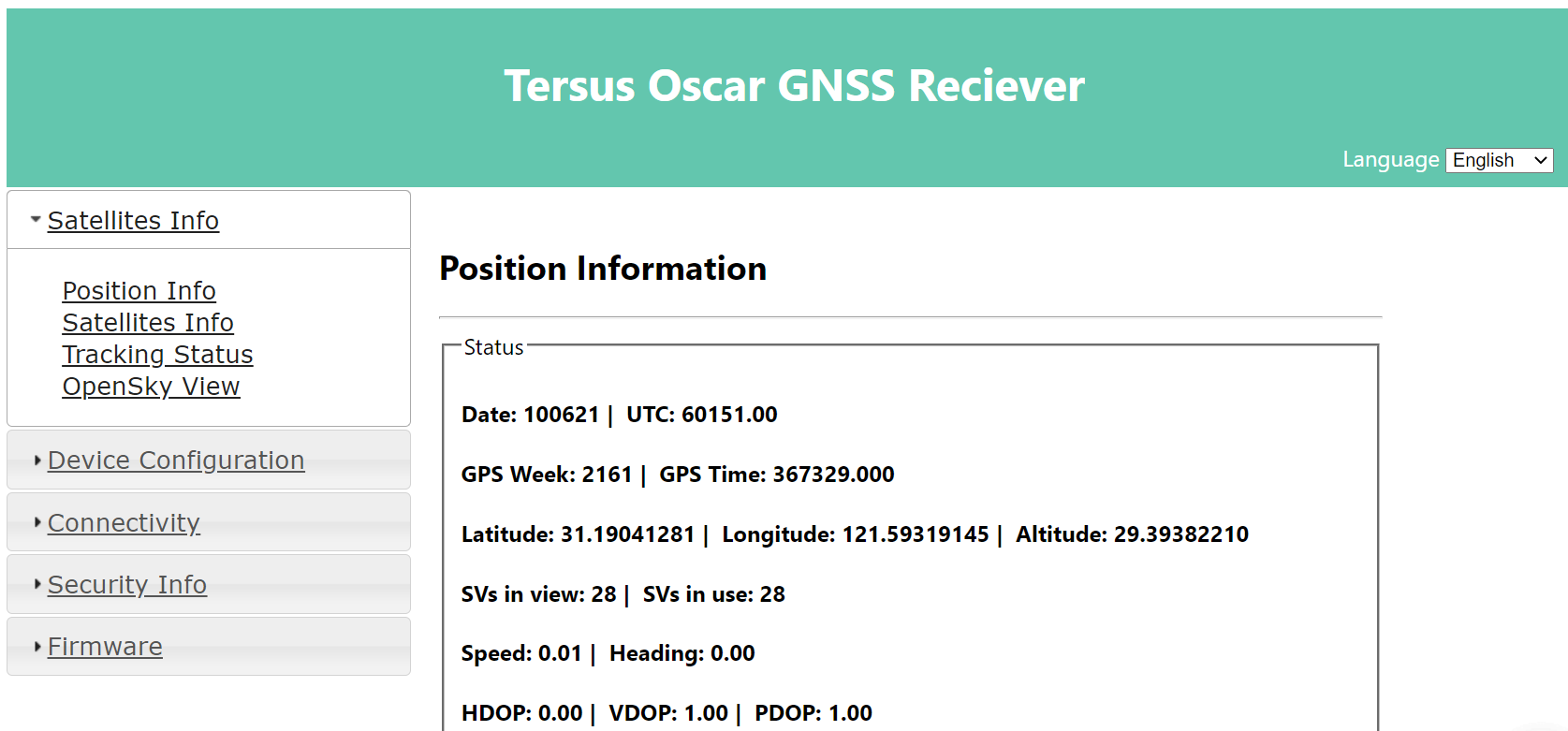Open the Device Configuration section title
The height and width of the screenshot is (731, 1568).
click(176, 461)
